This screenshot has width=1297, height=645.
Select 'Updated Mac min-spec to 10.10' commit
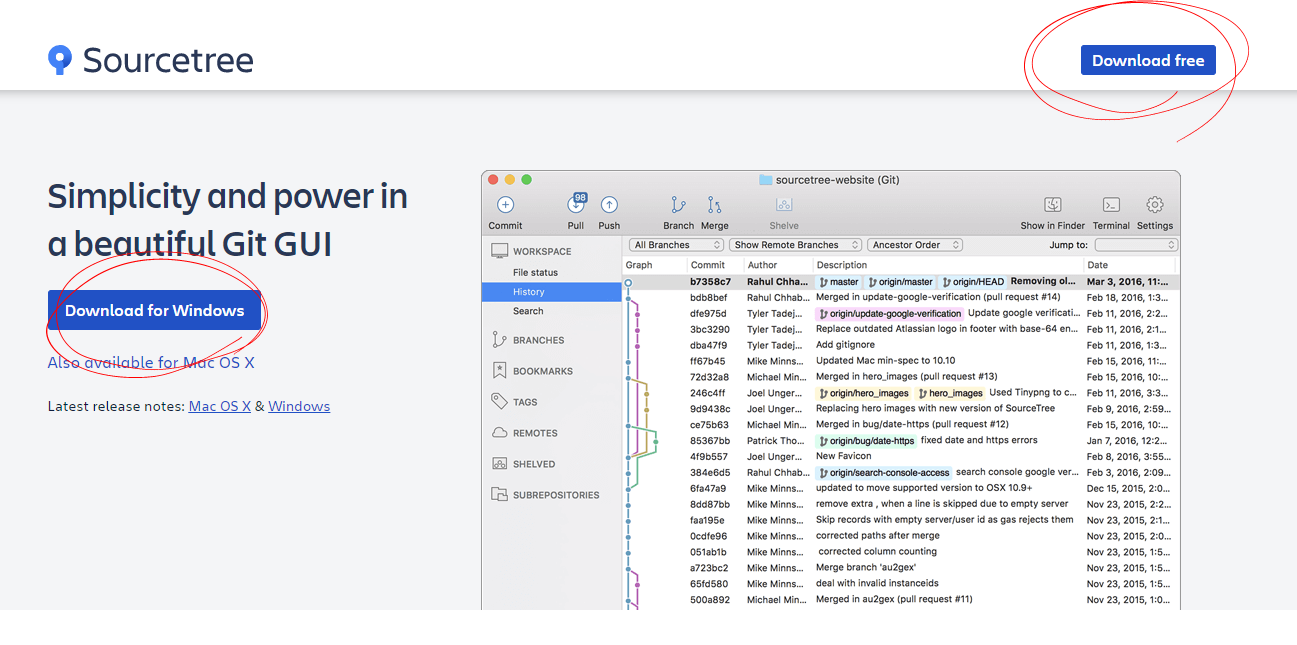(x=901, y=361)
